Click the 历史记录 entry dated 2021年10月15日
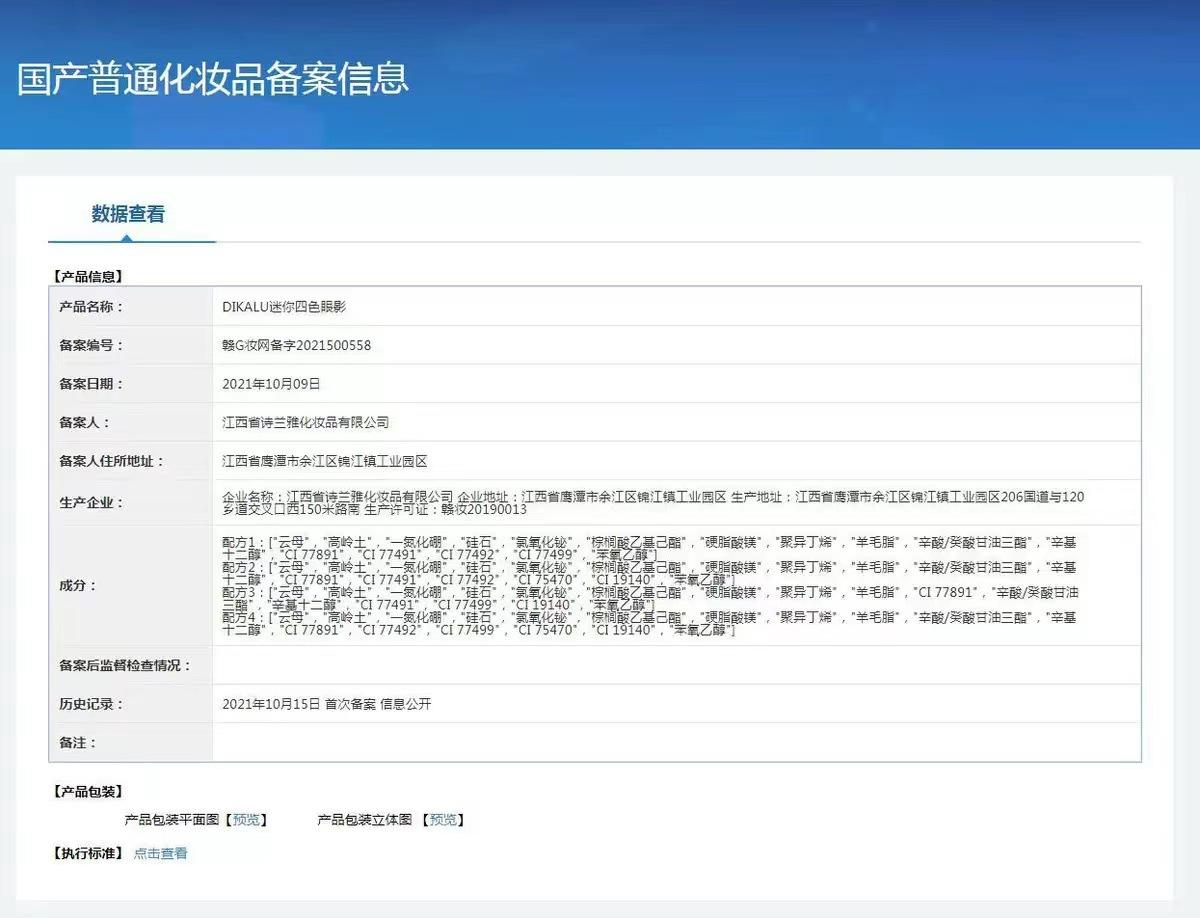The image size is (1200, 918). (327, 704)
